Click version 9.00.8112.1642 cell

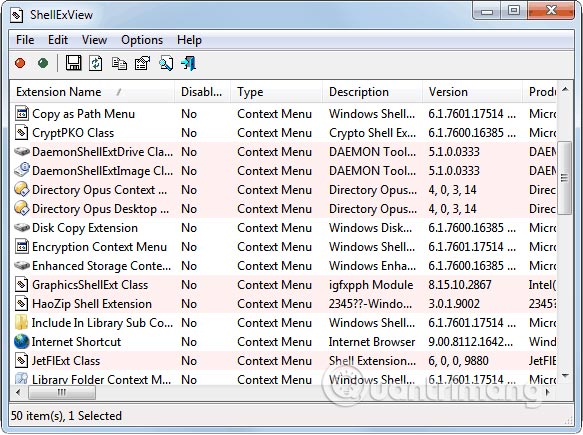click(470, 342)
